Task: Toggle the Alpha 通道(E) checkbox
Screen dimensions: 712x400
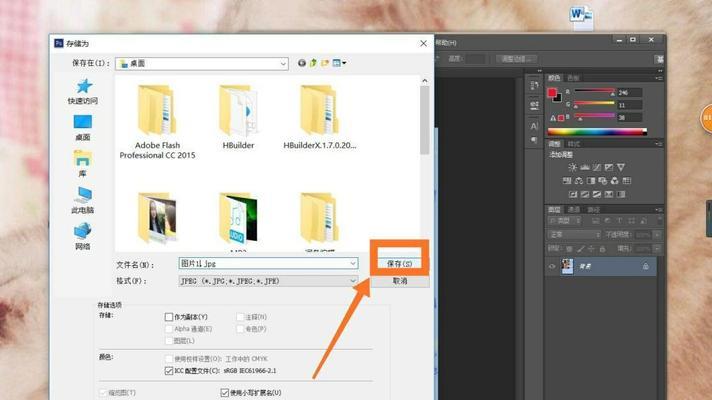Action: [169, 329]
